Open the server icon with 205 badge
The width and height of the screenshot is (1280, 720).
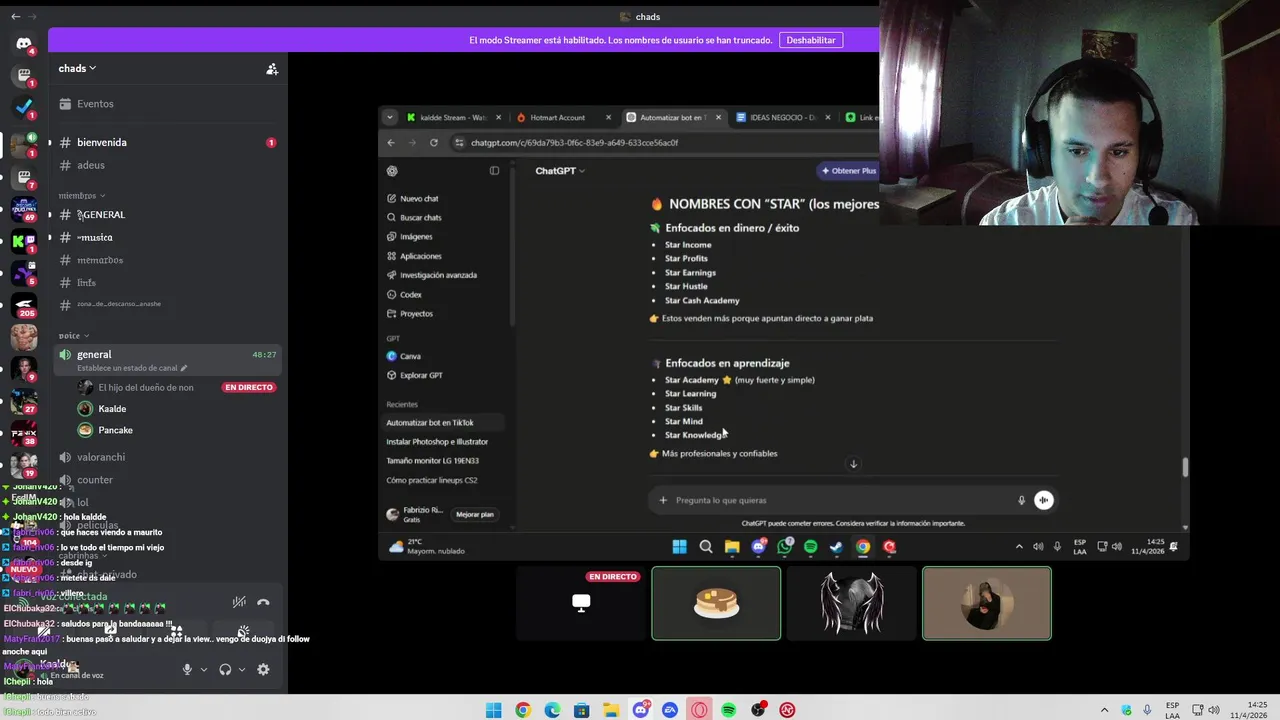(x=24, y=305)
